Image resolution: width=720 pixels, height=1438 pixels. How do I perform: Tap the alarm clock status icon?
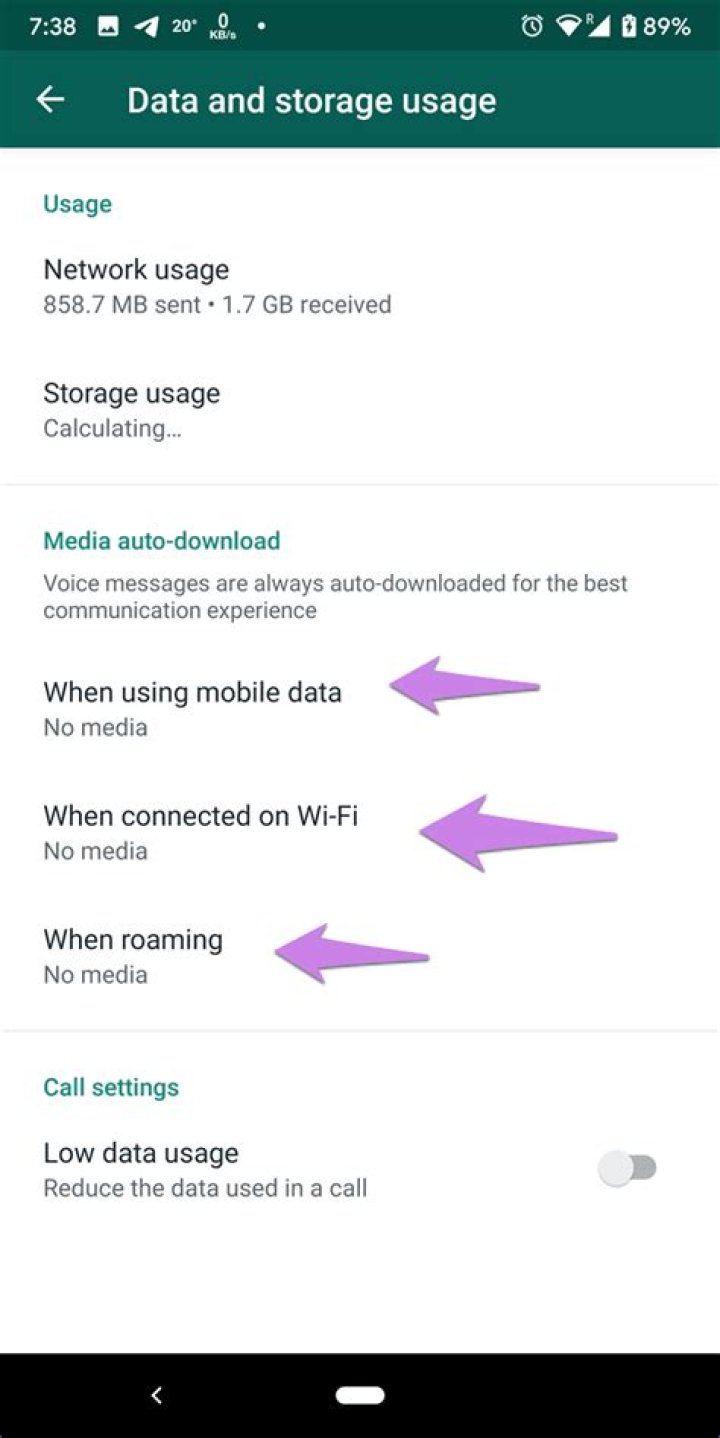coord(532,26)
